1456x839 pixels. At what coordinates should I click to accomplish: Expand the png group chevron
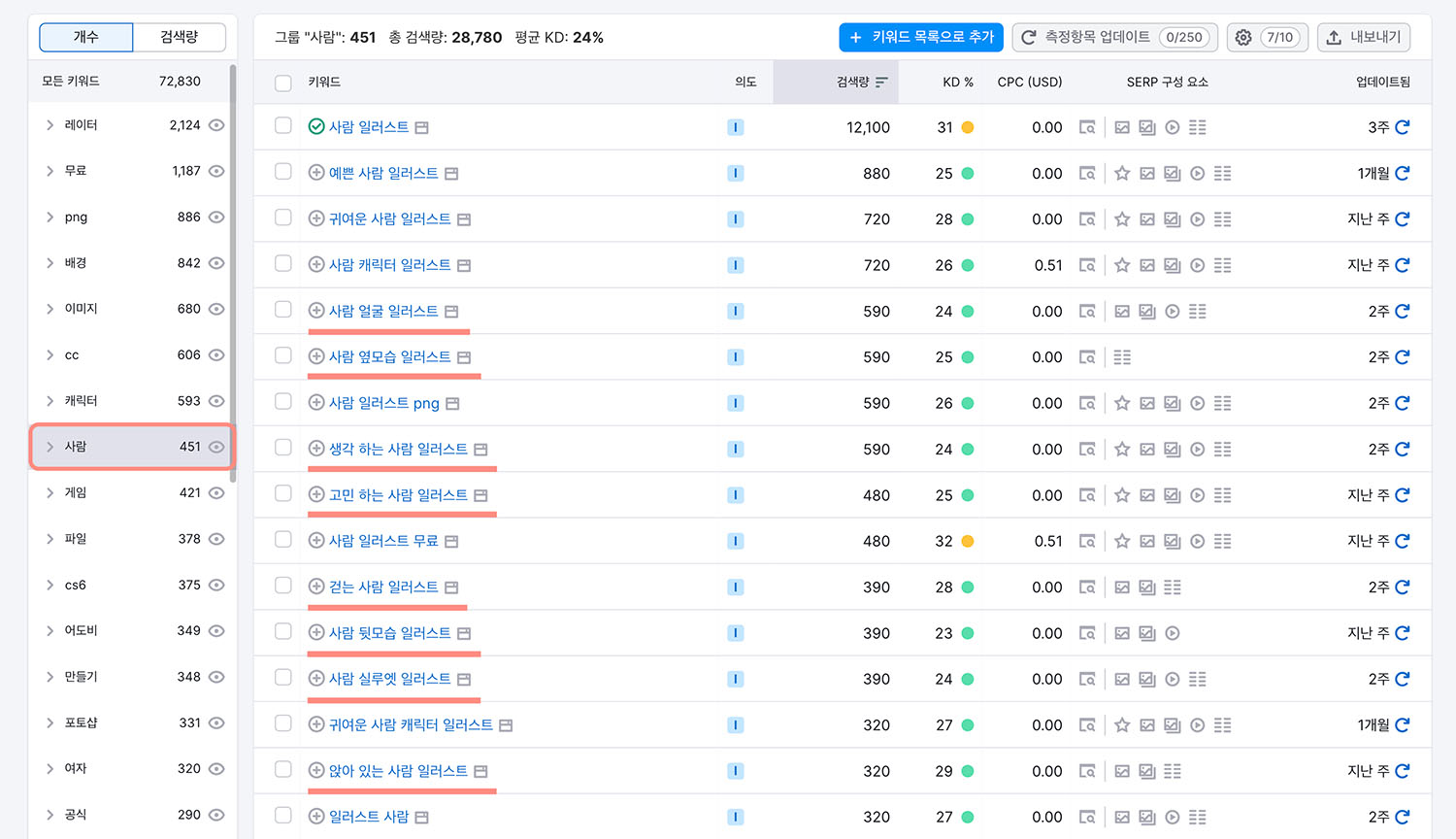click(50, 217)
